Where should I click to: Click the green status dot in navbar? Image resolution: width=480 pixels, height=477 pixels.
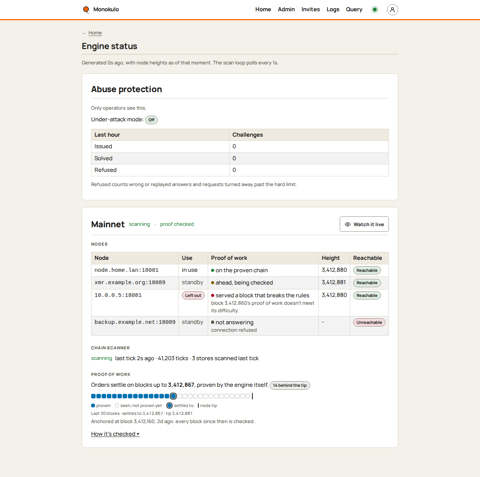click(x=375, y=10)
